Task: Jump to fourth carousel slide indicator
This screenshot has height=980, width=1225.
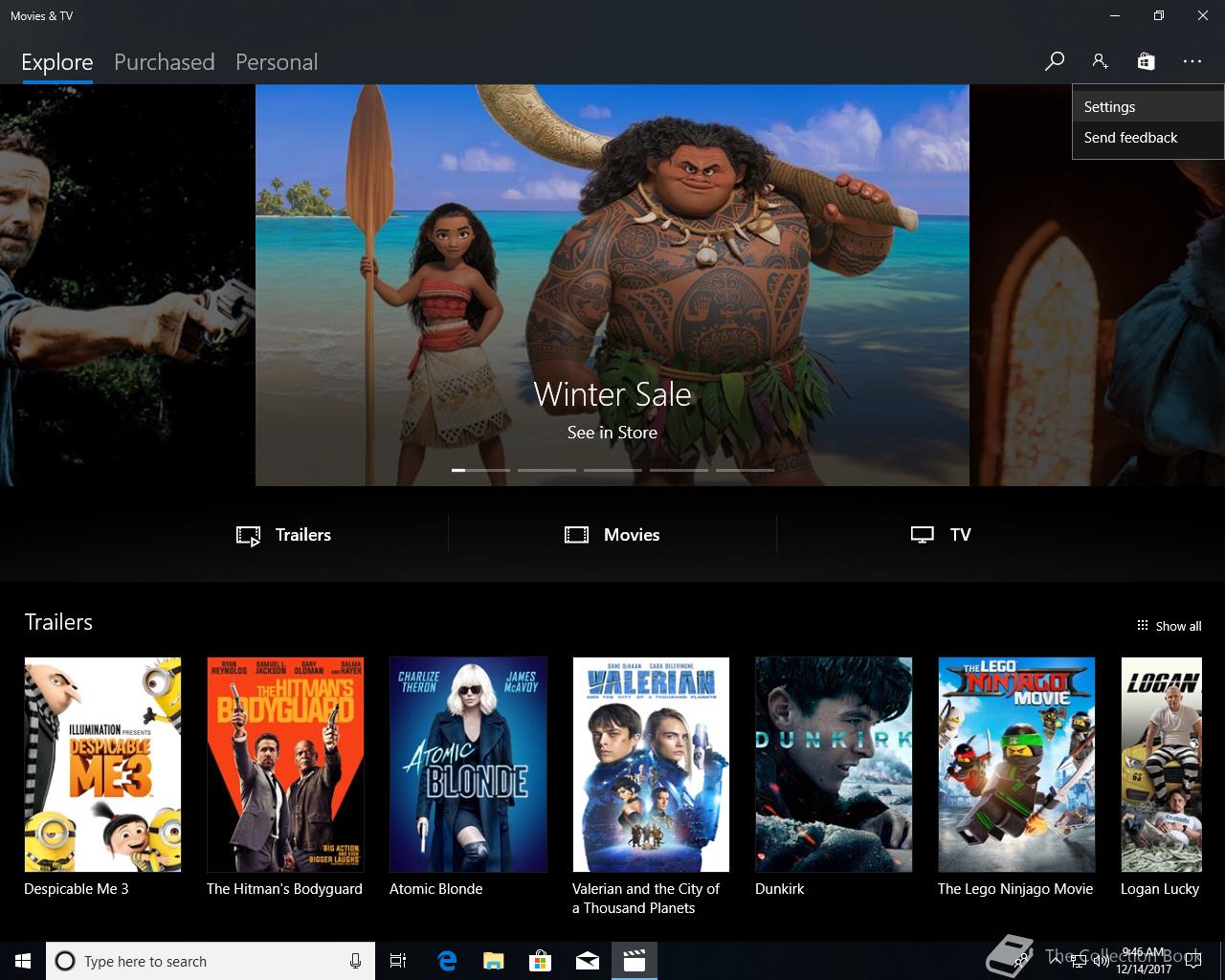Action: tap(679, 470)
